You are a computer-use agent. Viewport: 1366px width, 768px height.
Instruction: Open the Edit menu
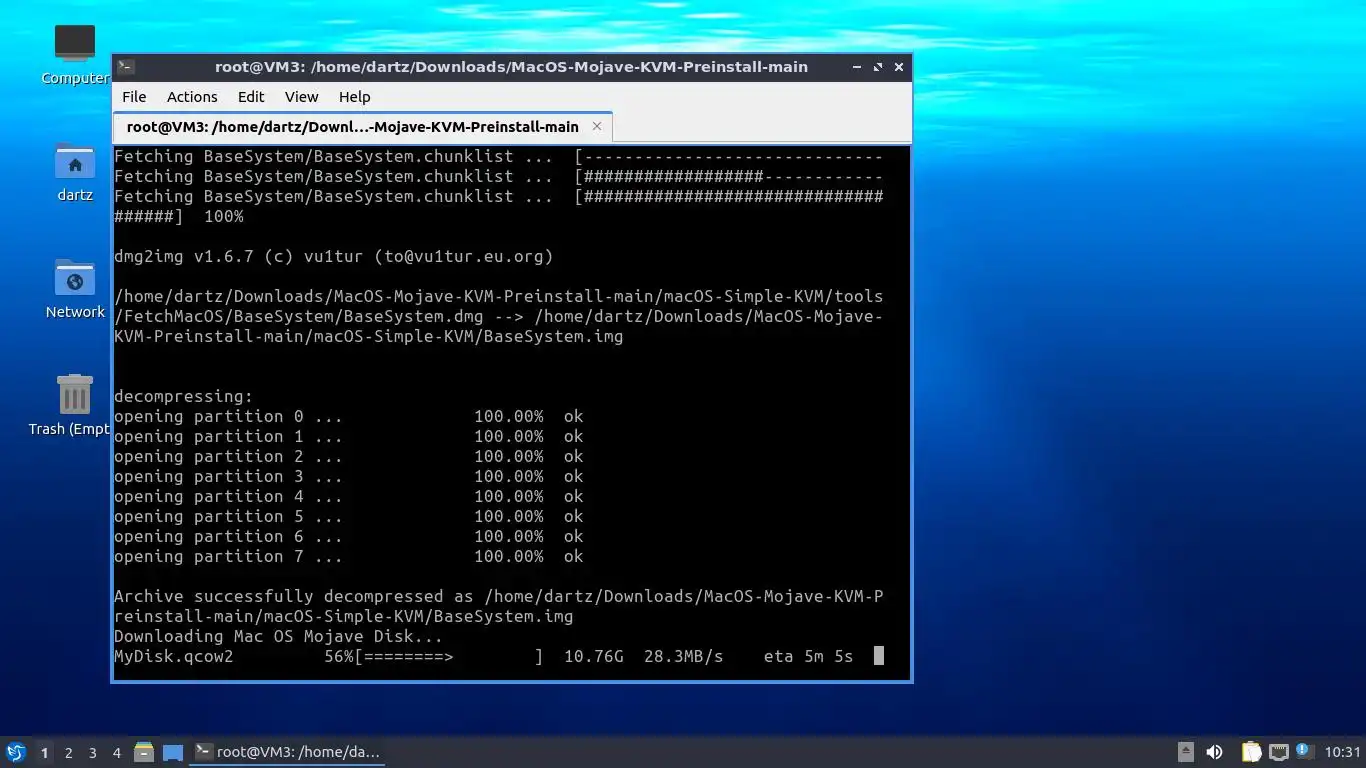tap(251, 97)
